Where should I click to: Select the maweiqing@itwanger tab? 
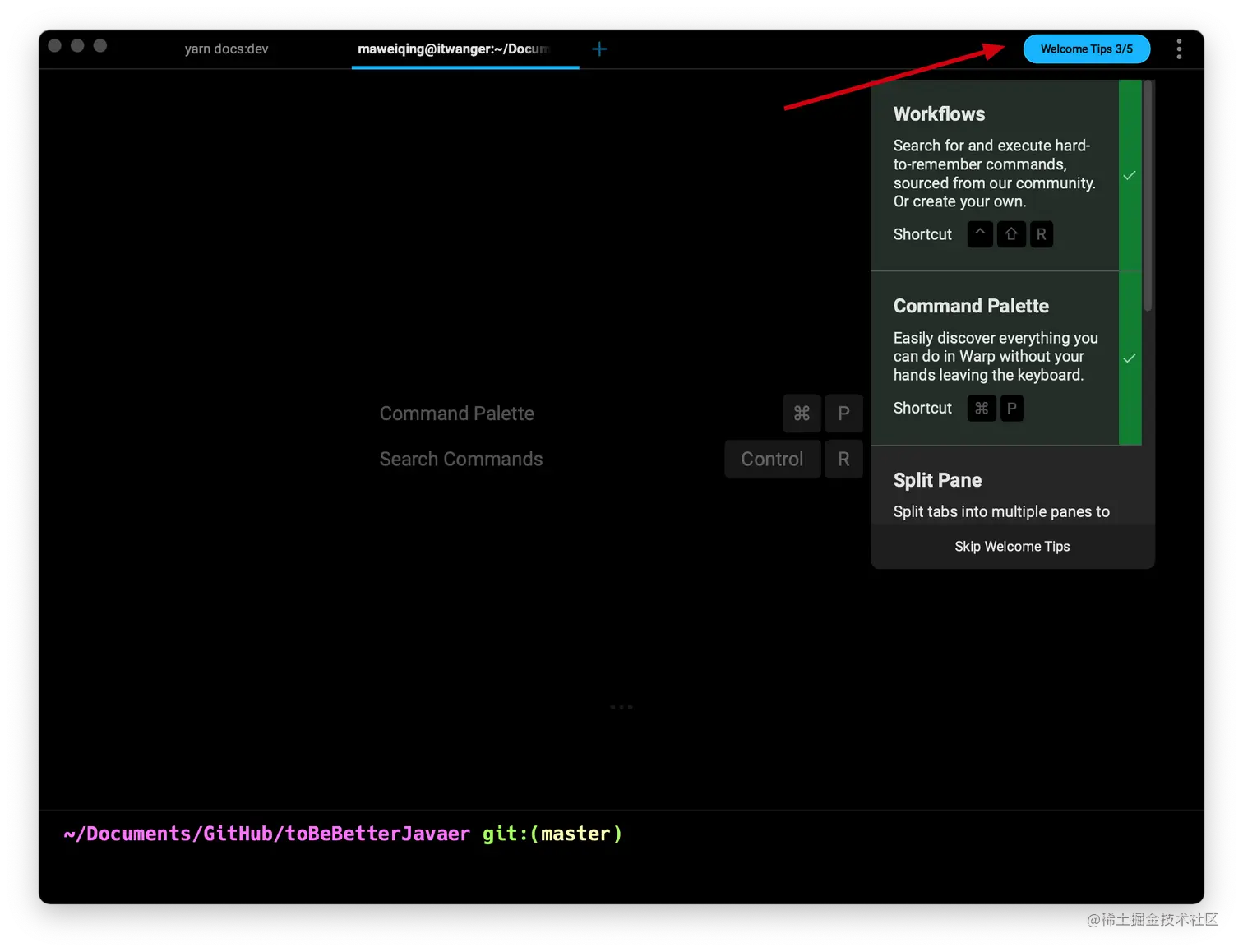tap(465, 49)
